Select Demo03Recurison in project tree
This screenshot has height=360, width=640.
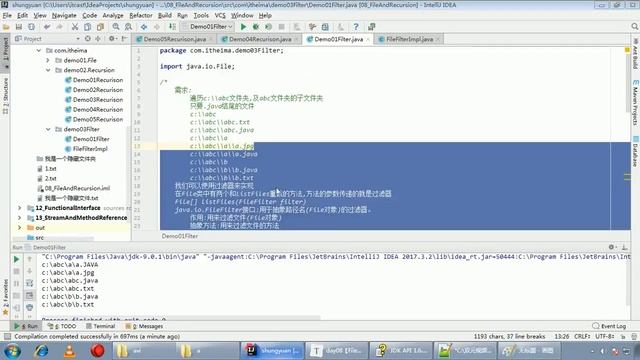(98, 100)
